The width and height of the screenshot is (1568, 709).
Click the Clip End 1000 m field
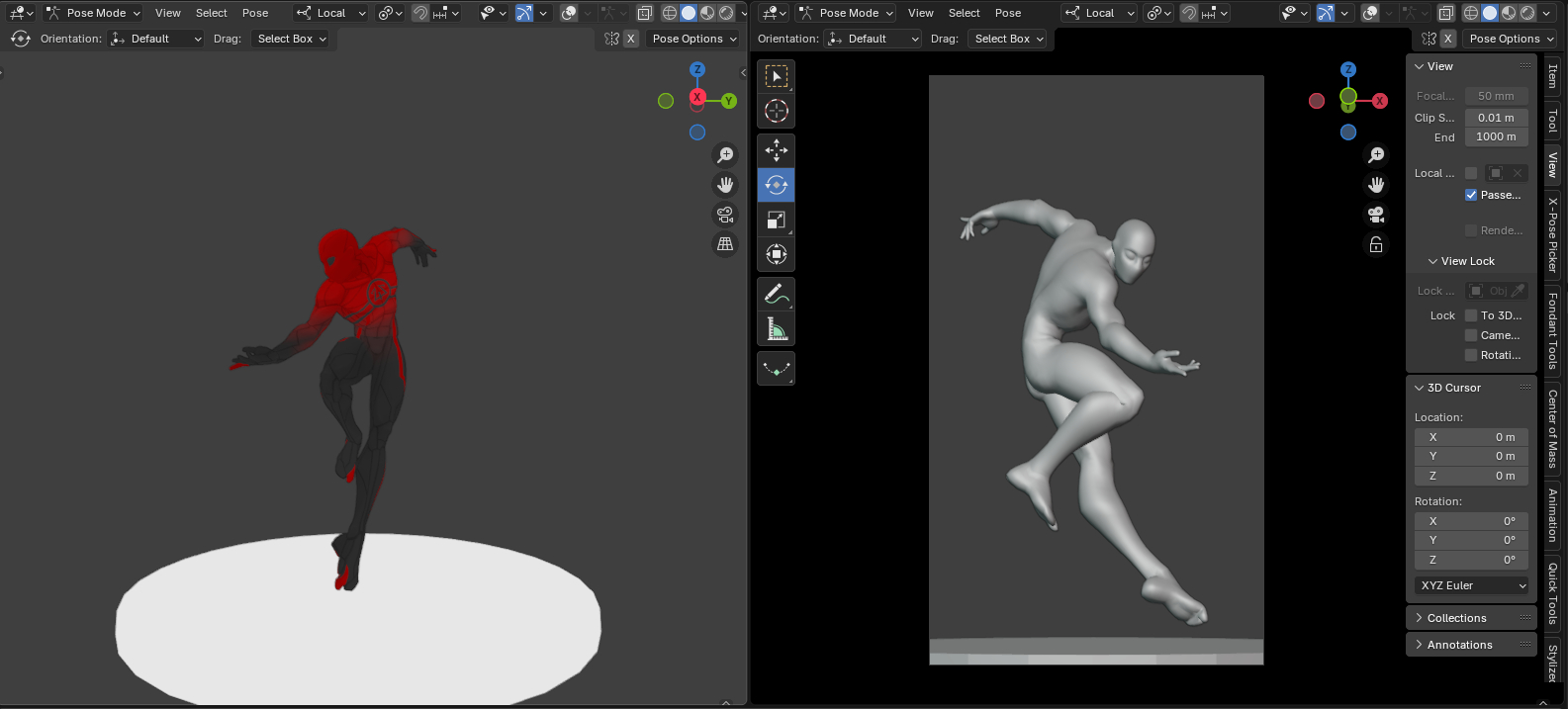click(x=1496, y=137)
